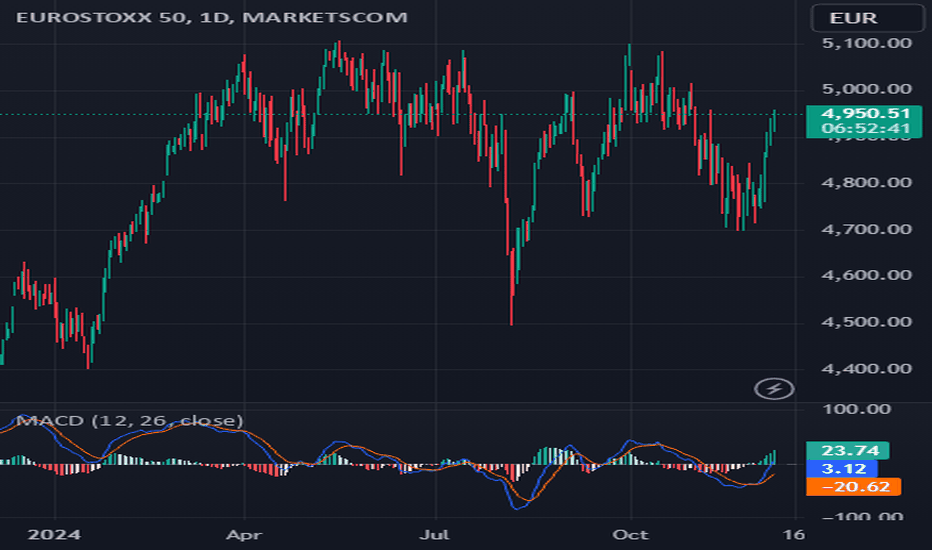Image resolution: width=932 pixels, height=550 pixels.
Task: Click the 4,500.00 price axis label
Action: (866, 322)
